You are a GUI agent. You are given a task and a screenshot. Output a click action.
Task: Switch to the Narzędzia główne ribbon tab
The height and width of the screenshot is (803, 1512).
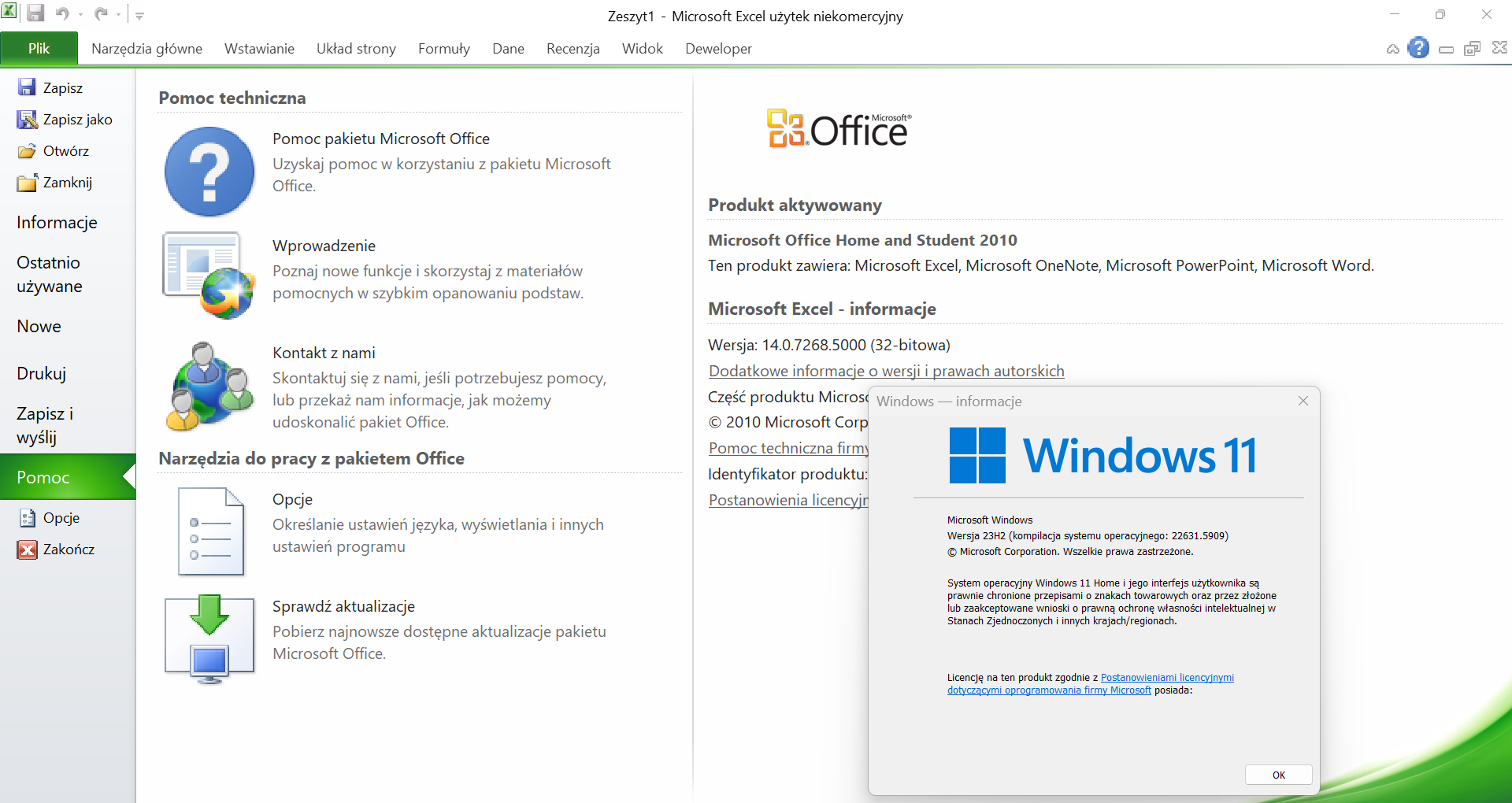coord(146,48)
